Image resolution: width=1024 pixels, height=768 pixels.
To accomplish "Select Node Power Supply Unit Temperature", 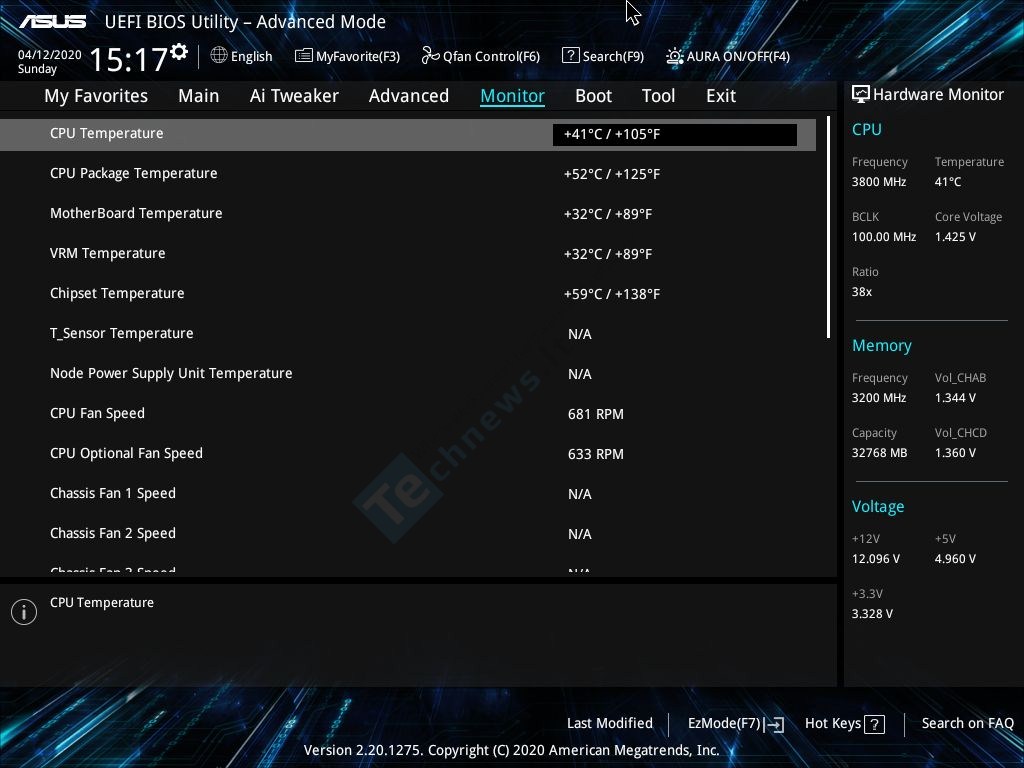I will (x=408, y=374).
